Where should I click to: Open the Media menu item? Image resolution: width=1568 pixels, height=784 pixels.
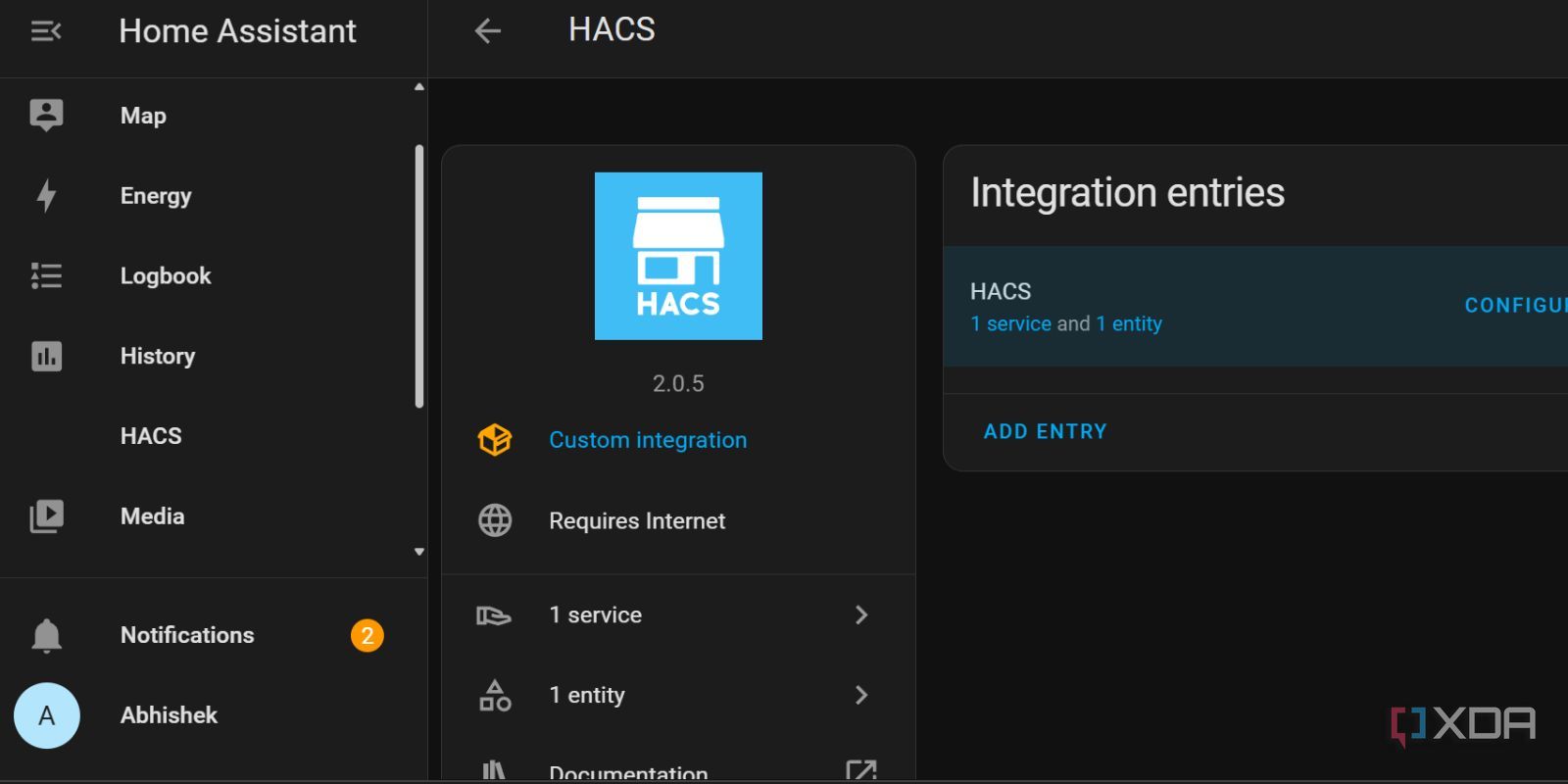(152, 516)
